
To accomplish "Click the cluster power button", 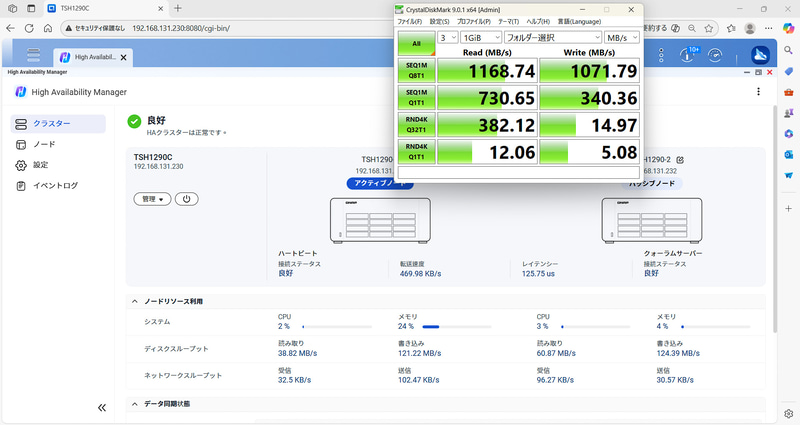I will [187, 199].
